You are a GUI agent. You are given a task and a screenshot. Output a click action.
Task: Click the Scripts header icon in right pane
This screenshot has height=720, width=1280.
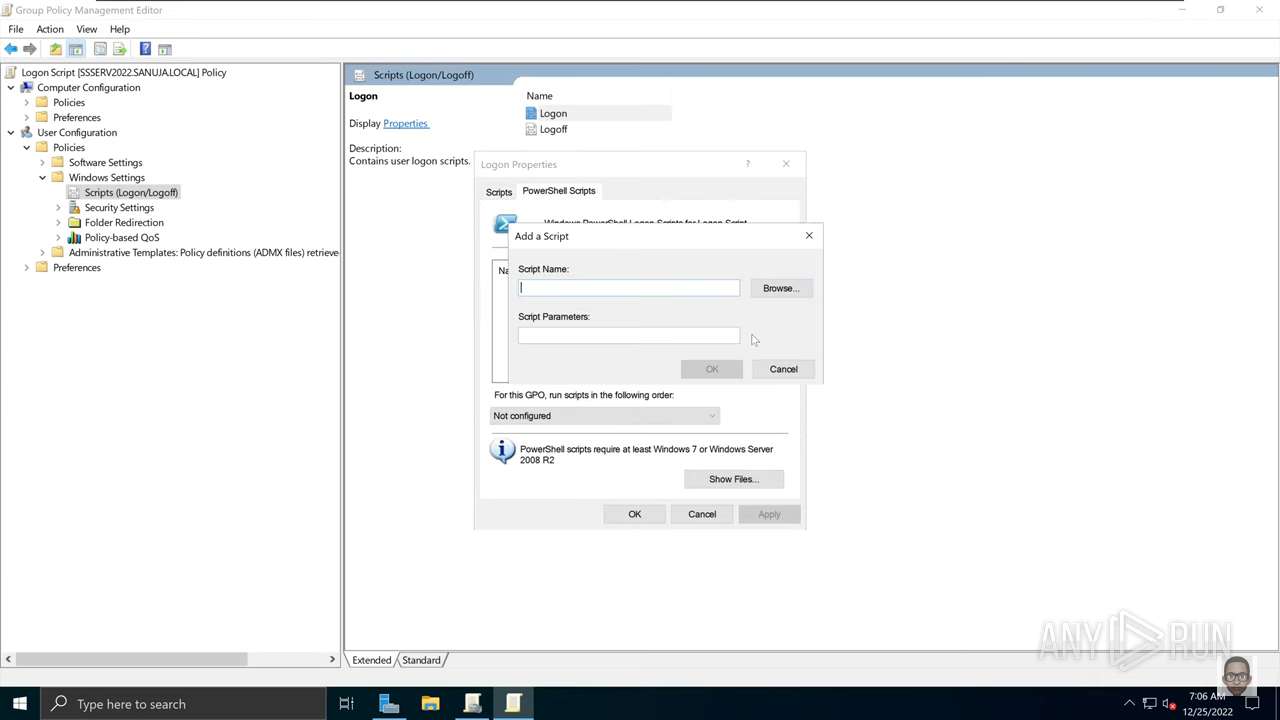pos(360,75)
